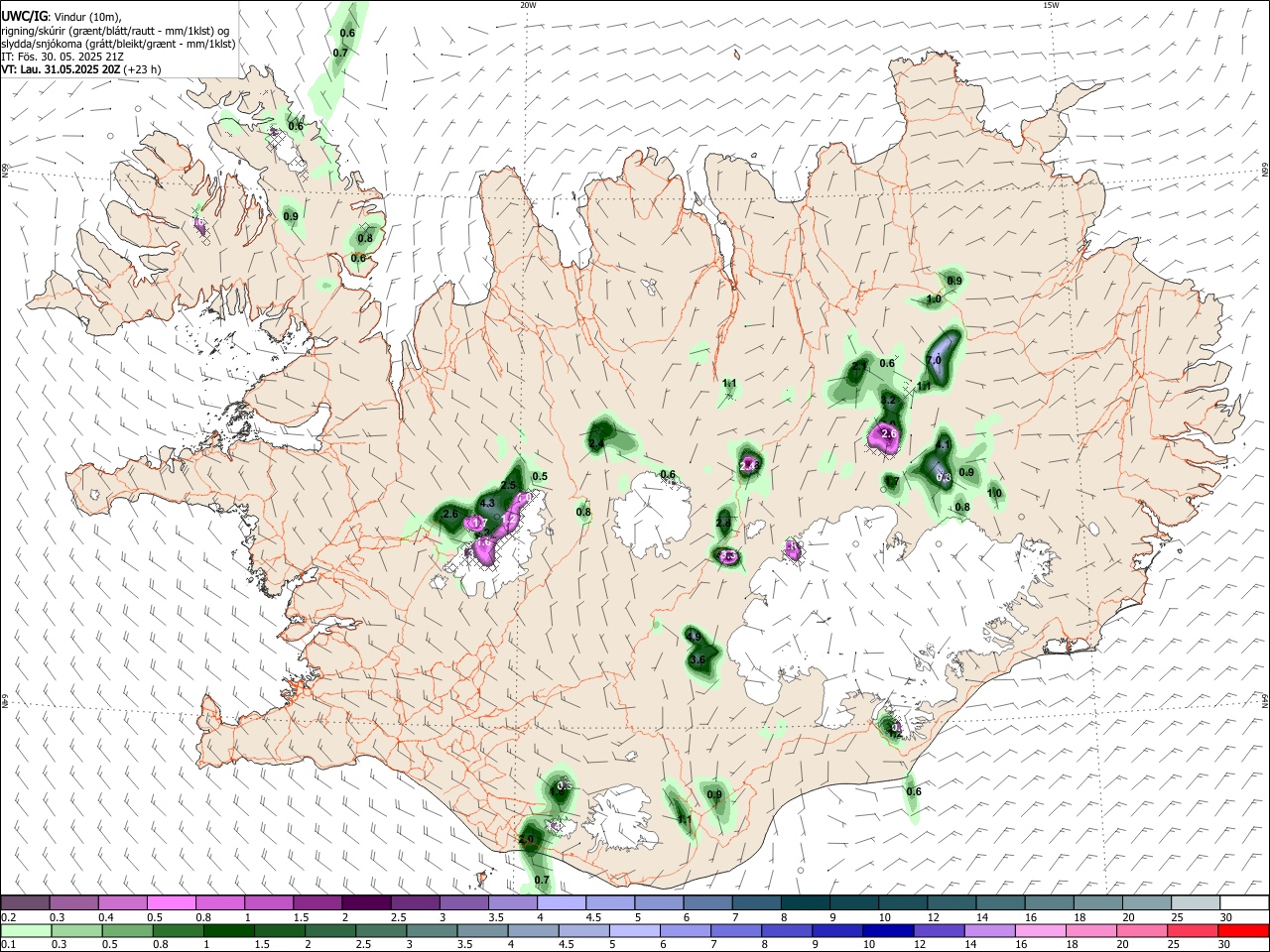The width and height of the screenshot is (1270, 952).
Task: Click the IT: Fös. 30. 05. 2025 21Z line
Action: (x=63, y=57)
